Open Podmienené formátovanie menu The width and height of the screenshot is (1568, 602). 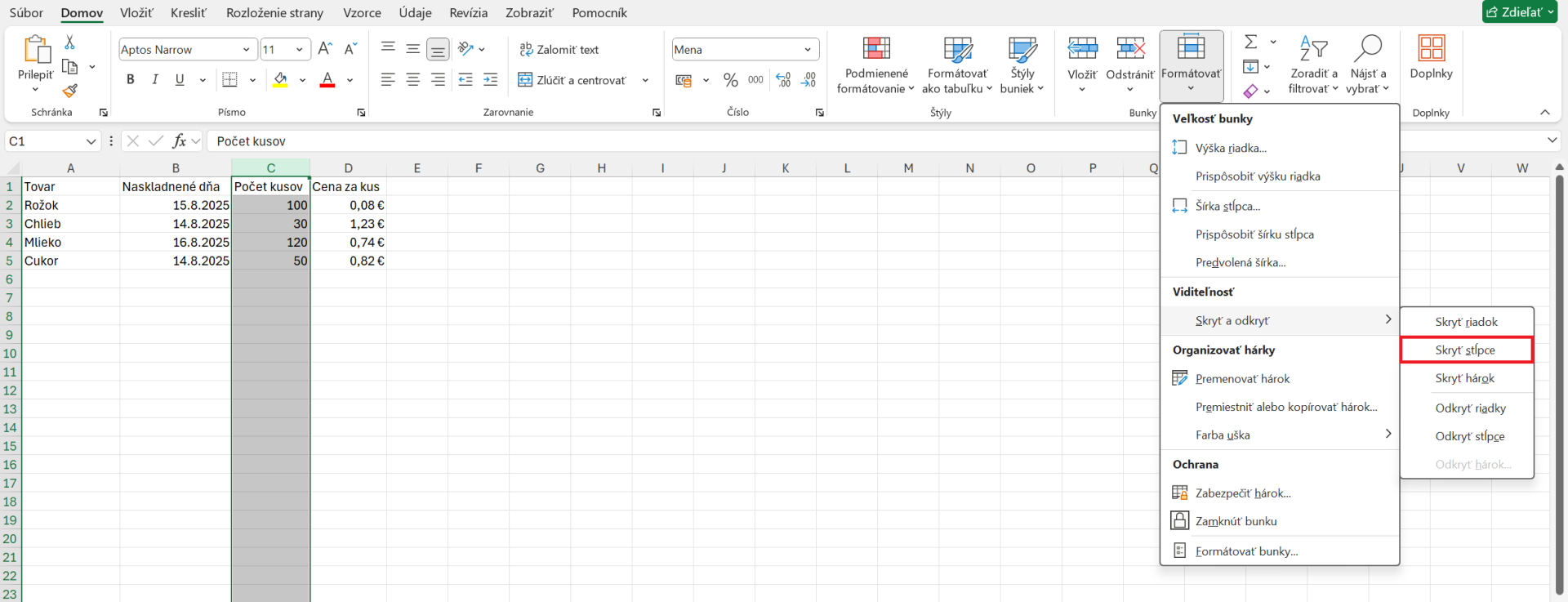click(x=875, y=65)
